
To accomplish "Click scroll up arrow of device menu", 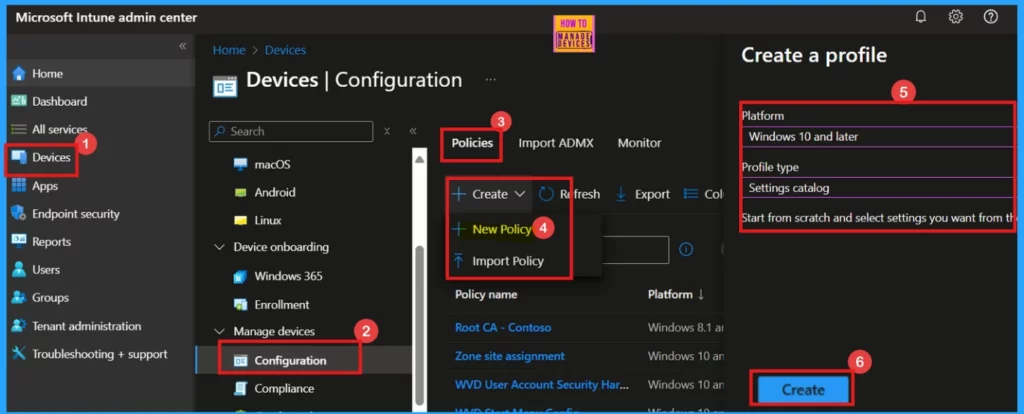I will pyautogui.click(x=419, y=159).
